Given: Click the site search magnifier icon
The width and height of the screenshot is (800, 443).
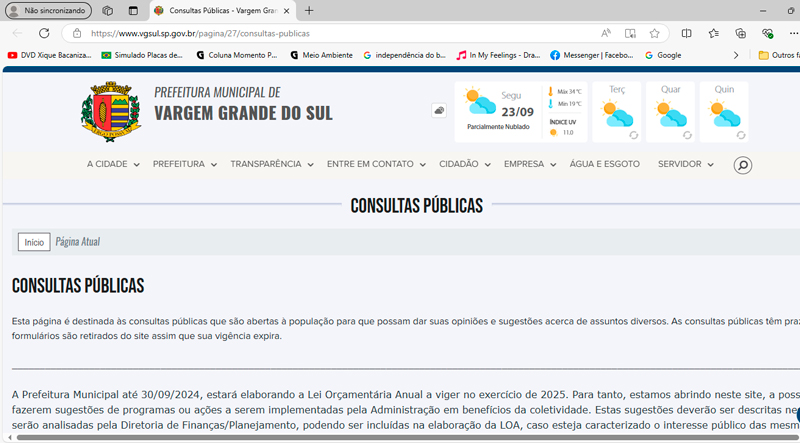Looking at the screenshot, I should pyautogui.click(x=742, y=165).
